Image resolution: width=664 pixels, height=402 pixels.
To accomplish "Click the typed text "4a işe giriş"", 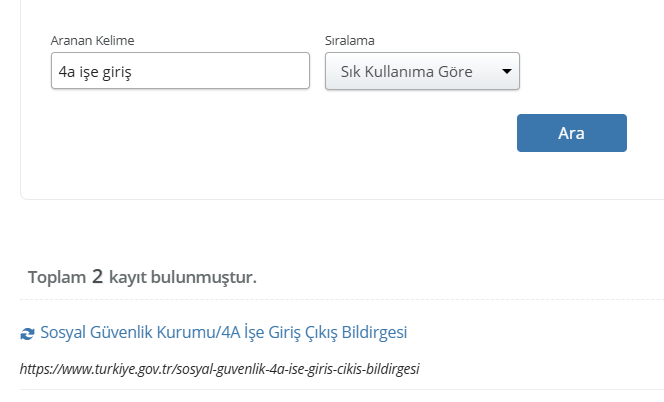I will click(x=96, y=71).
